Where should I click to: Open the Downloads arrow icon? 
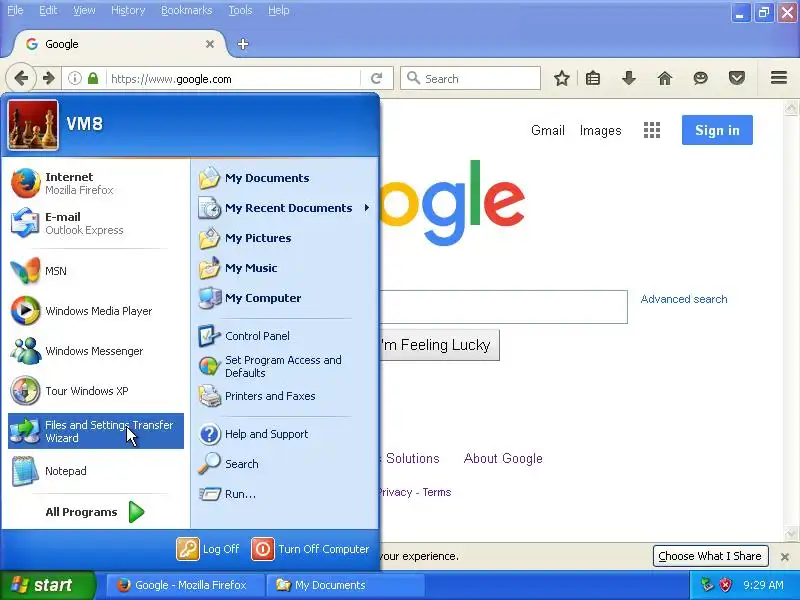(x=629, y=79)
